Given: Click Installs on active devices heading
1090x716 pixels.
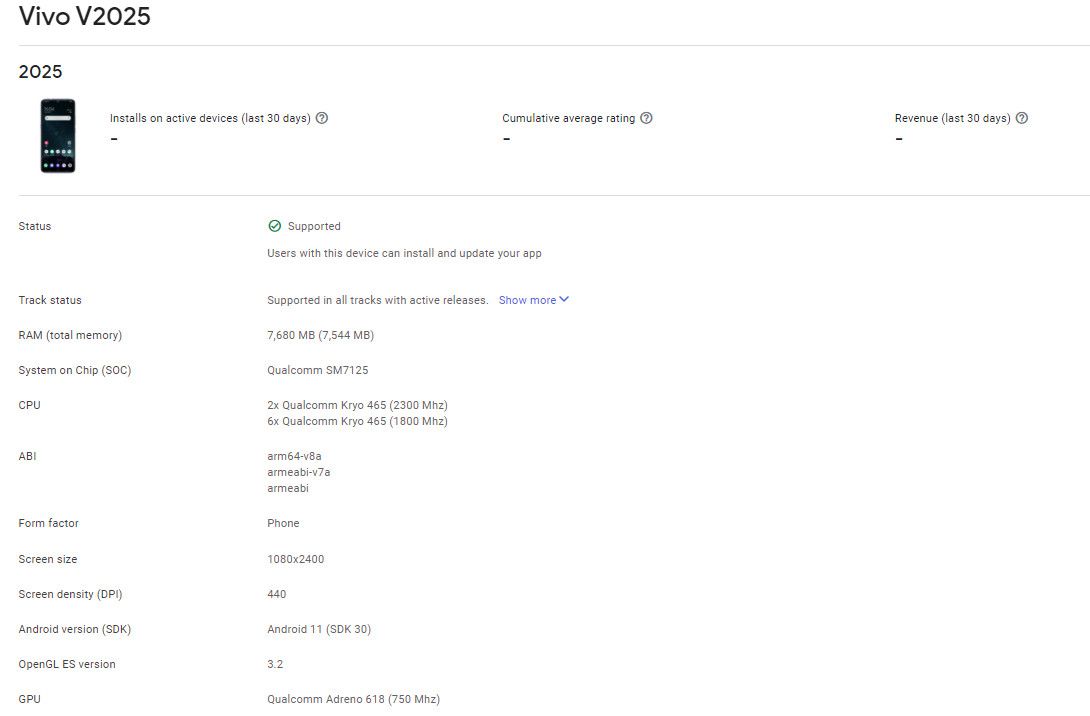Looking at the screenshot, I should pos(210,118).
